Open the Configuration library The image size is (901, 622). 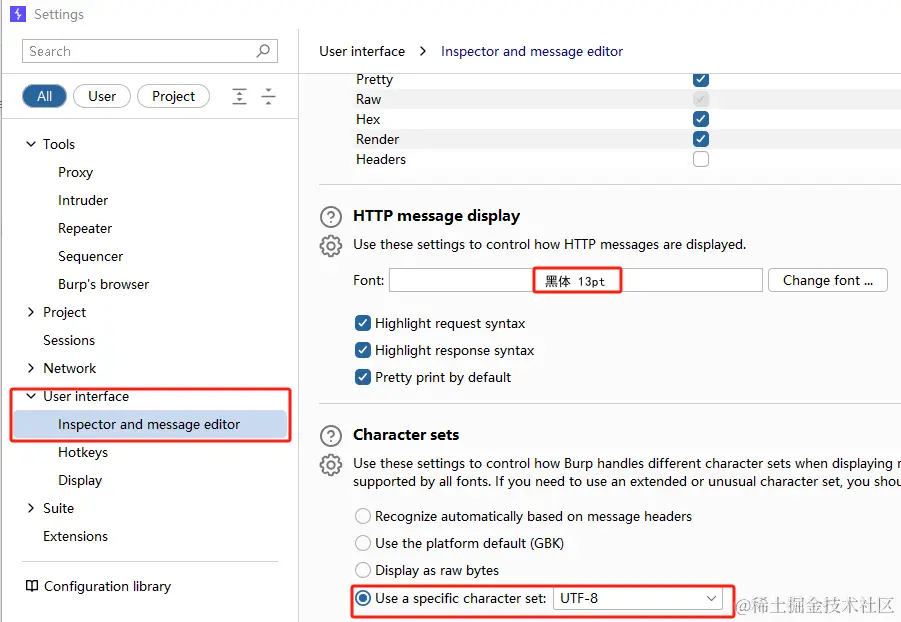point(97,586)
